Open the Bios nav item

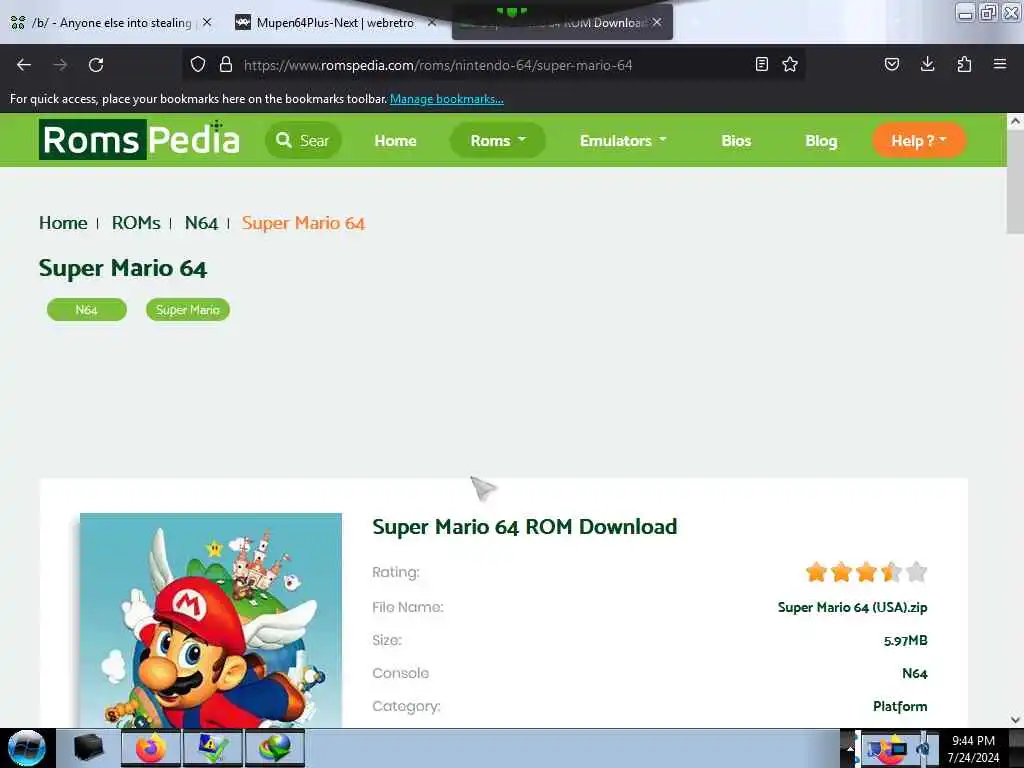pyautogui.click(x=736, y=140)
